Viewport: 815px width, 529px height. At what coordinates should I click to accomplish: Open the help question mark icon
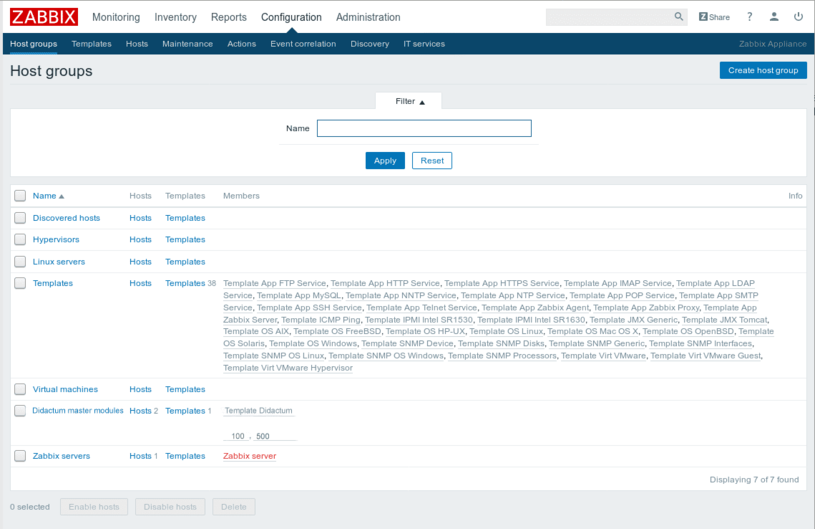[750, 17]
